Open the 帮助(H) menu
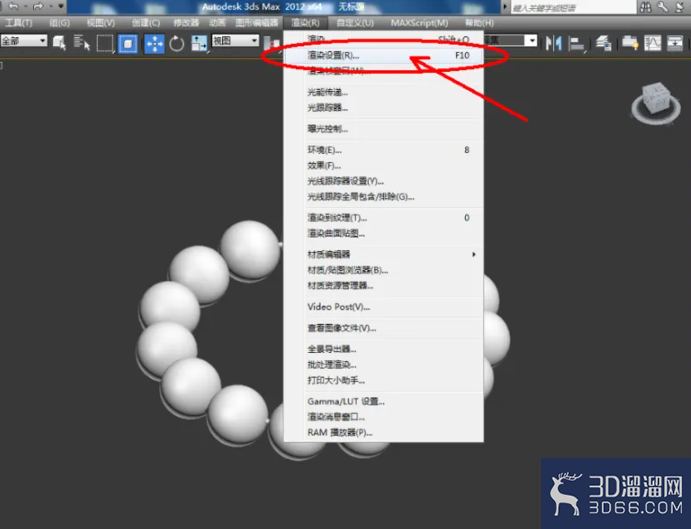Viewport: 691px width, 529px height. click(479, 23)
